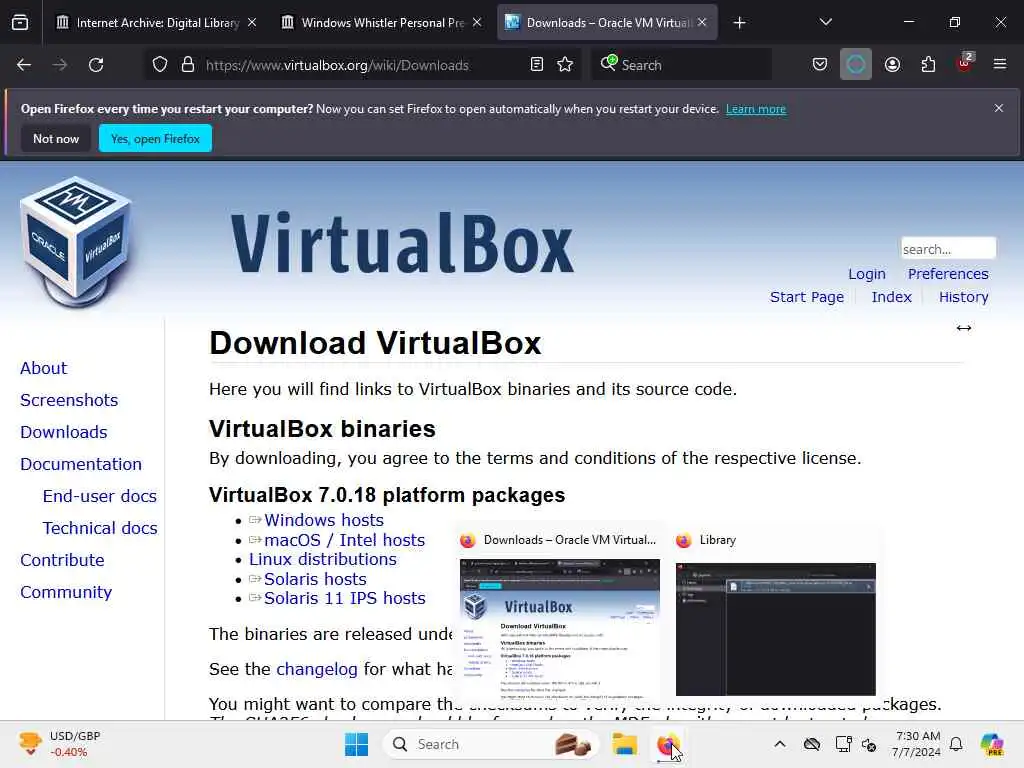Open the Windows Start button
1024x768 pixels.
[x=357, y=744]
